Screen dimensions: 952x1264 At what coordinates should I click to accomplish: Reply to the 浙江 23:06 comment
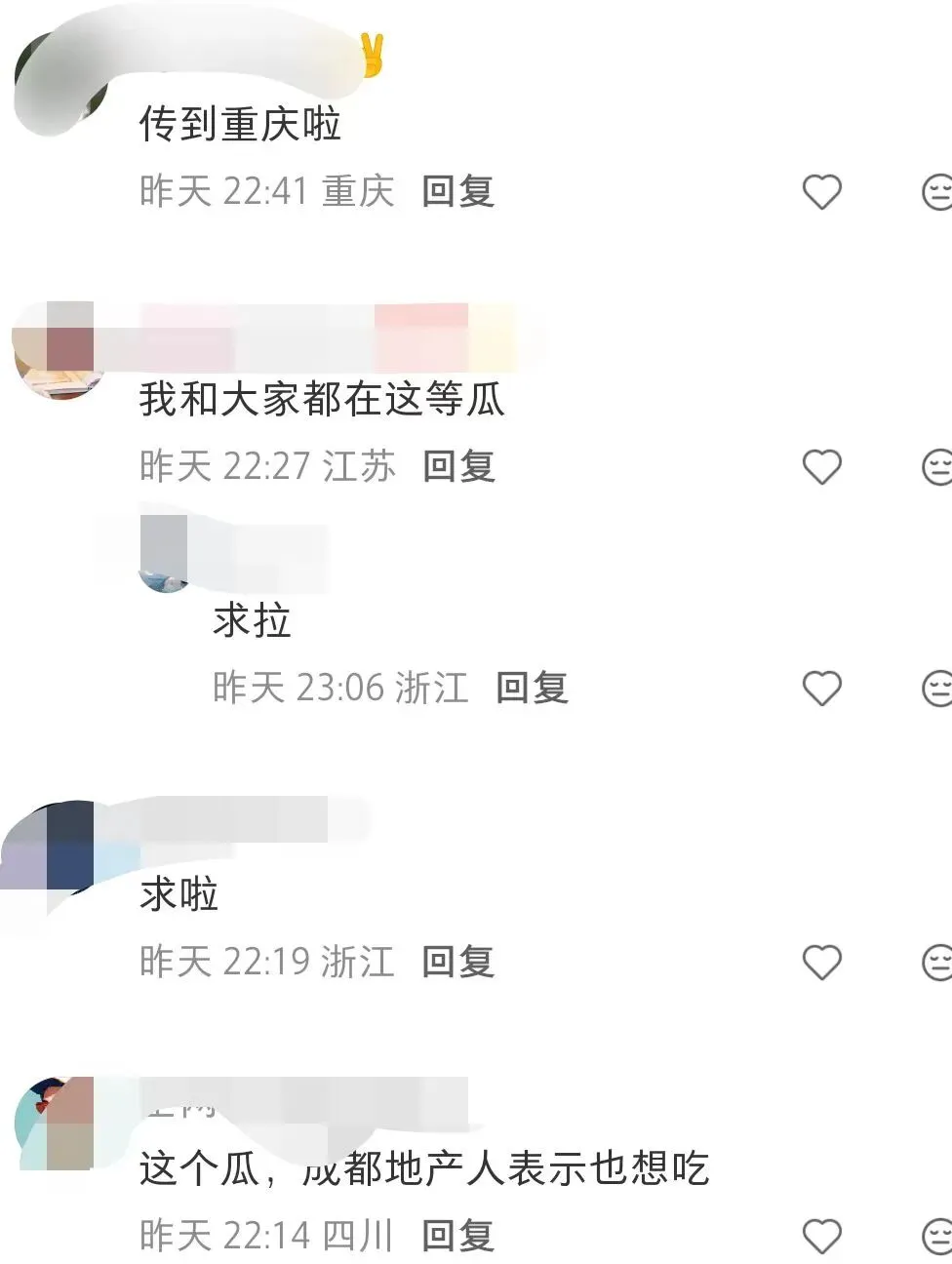(532, 688)
